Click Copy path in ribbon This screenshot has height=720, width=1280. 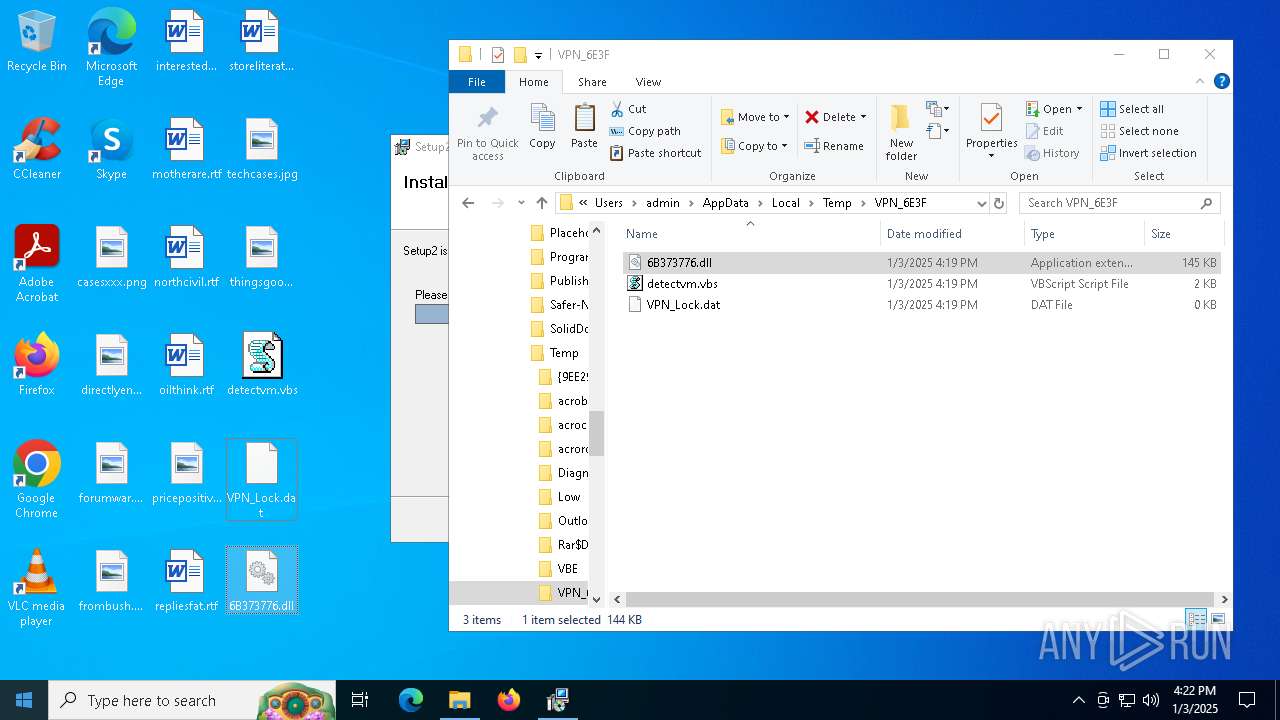tap(644, 131)
